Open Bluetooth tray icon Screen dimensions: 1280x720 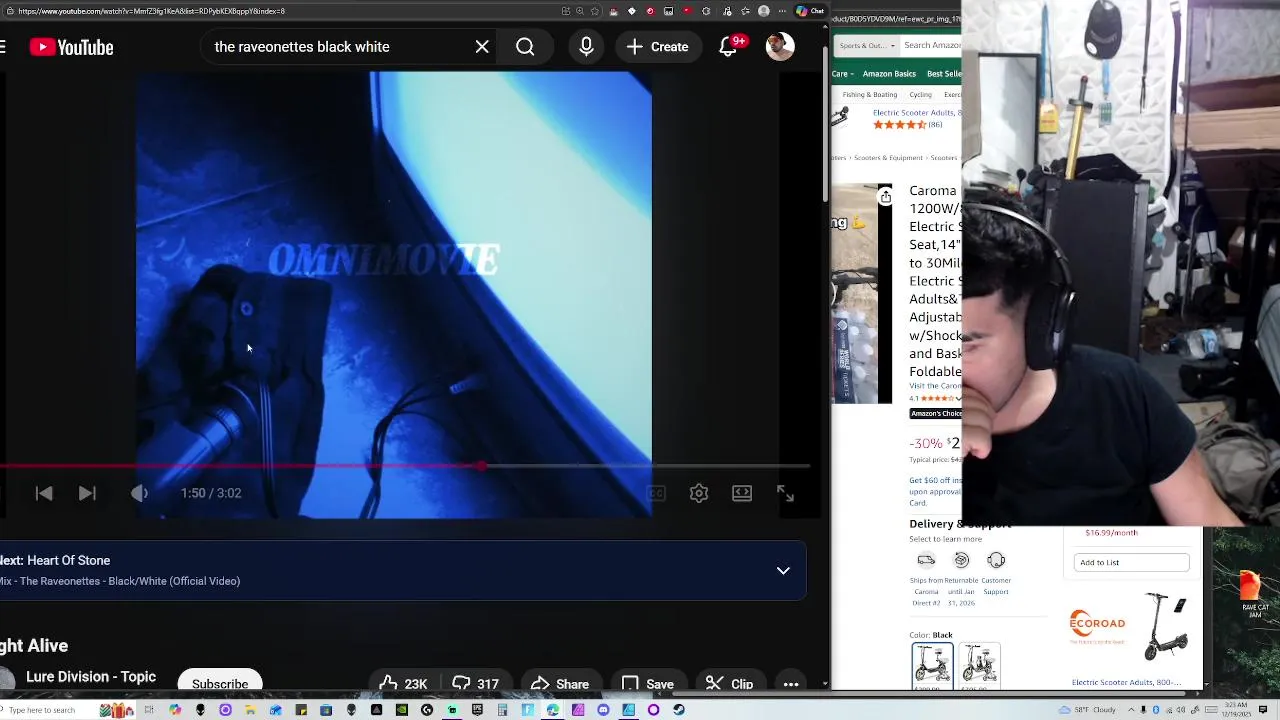(x=1156, y=710)
